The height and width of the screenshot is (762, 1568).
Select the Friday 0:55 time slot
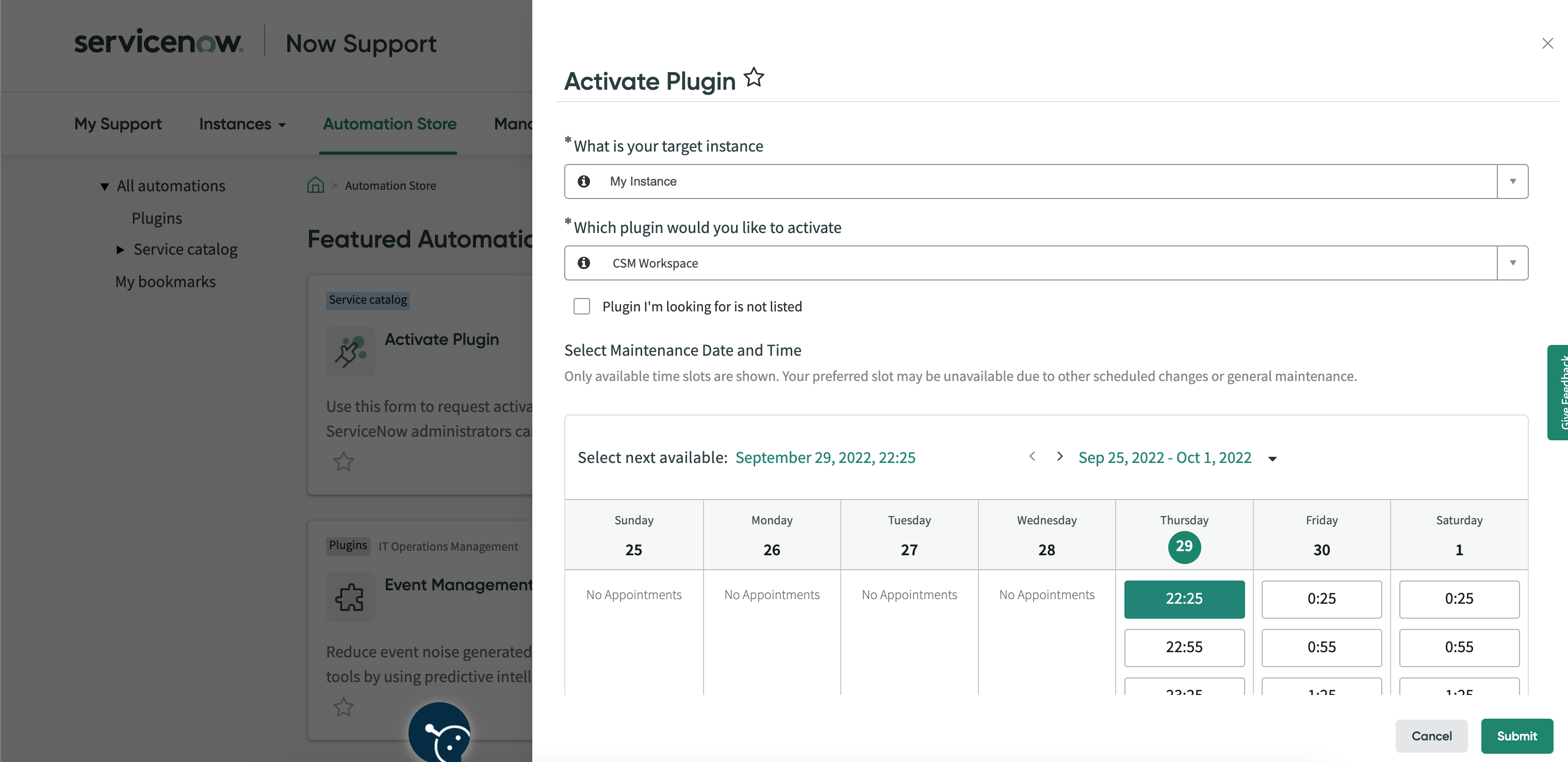[x=1321, y=647]
